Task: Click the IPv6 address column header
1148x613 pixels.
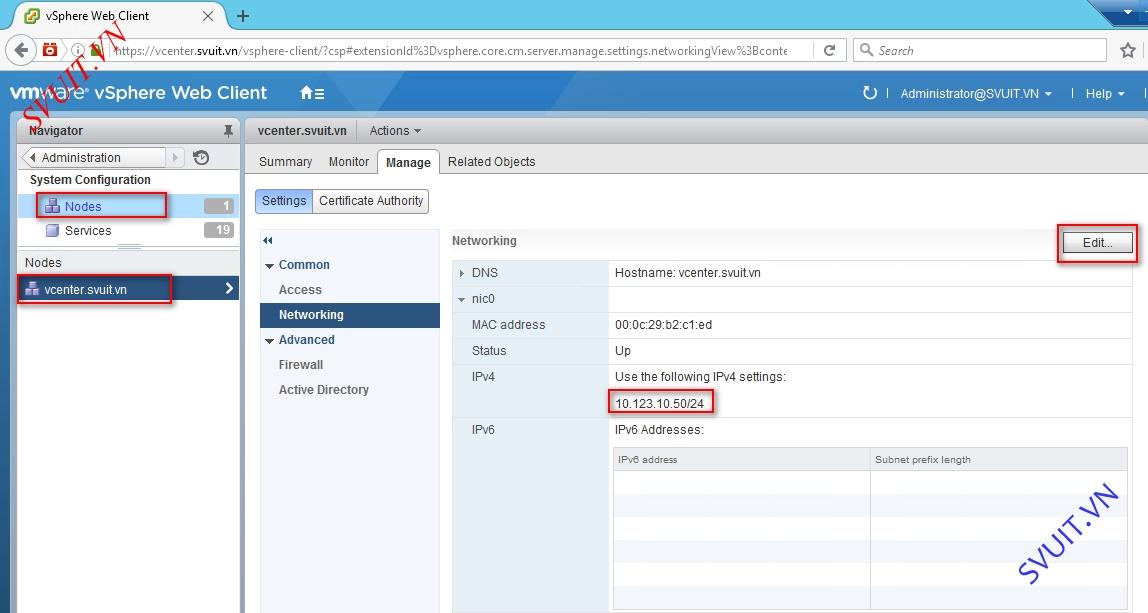Action: coord(742,459)
